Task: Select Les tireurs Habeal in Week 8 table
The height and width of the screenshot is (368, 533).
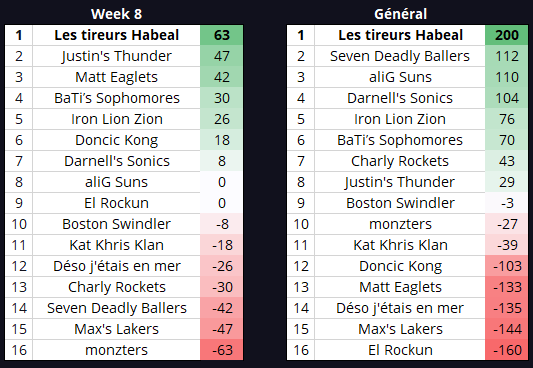Action: pos(117,35)
